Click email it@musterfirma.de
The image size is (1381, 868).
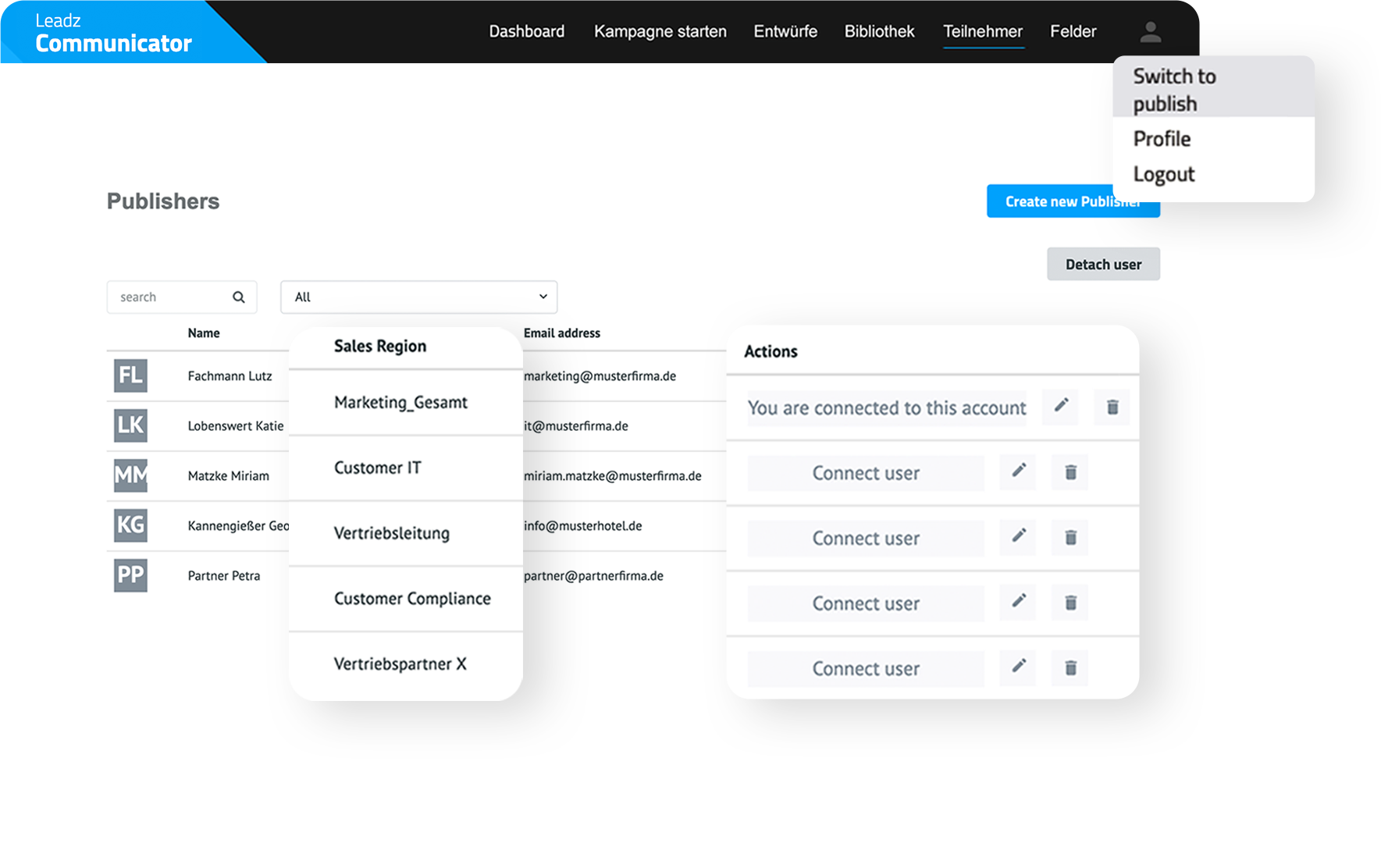pyautogui.click(x=576, y=426)
